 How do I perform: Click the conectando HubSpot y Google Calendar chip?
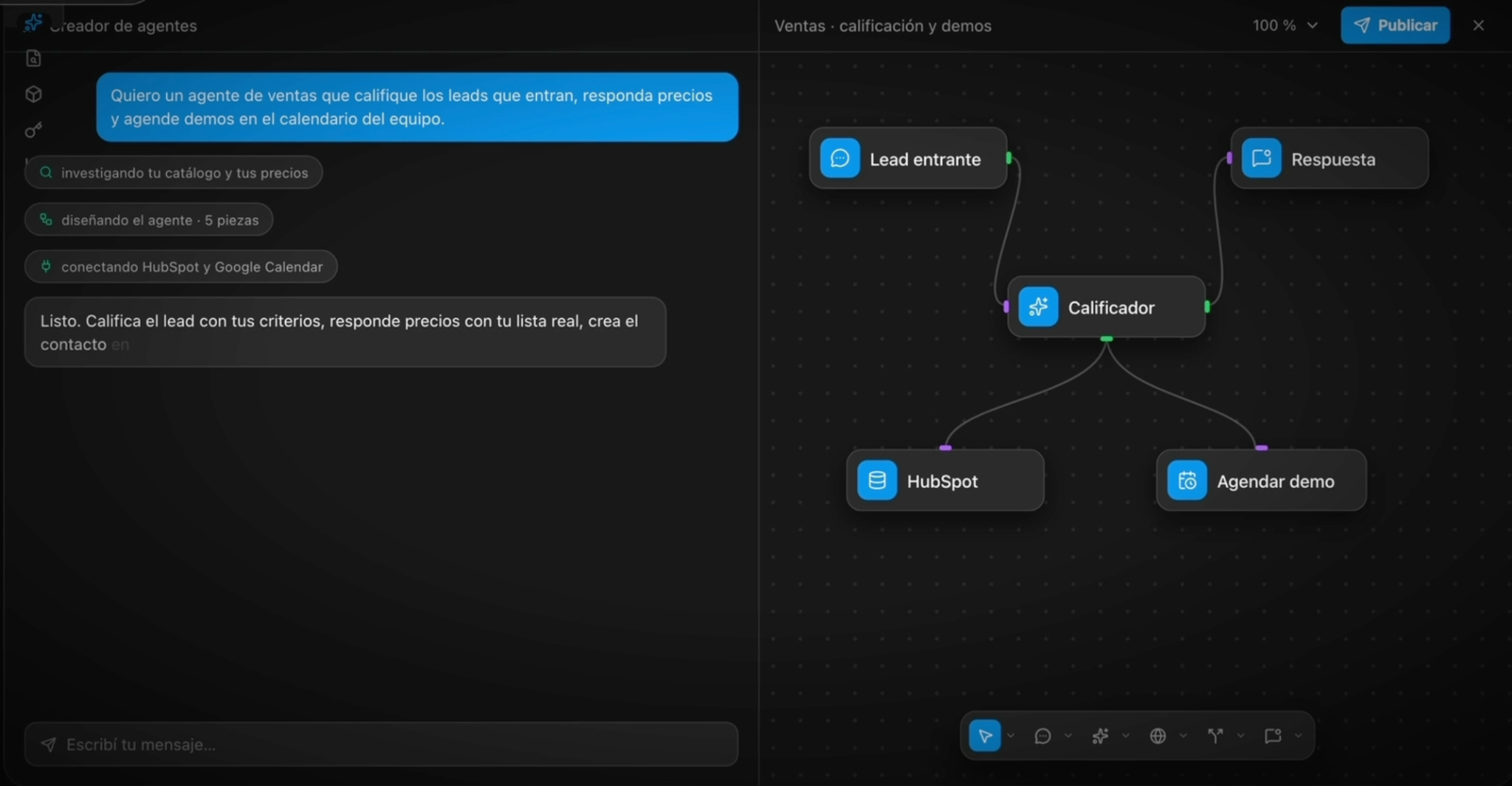(181, 266)
